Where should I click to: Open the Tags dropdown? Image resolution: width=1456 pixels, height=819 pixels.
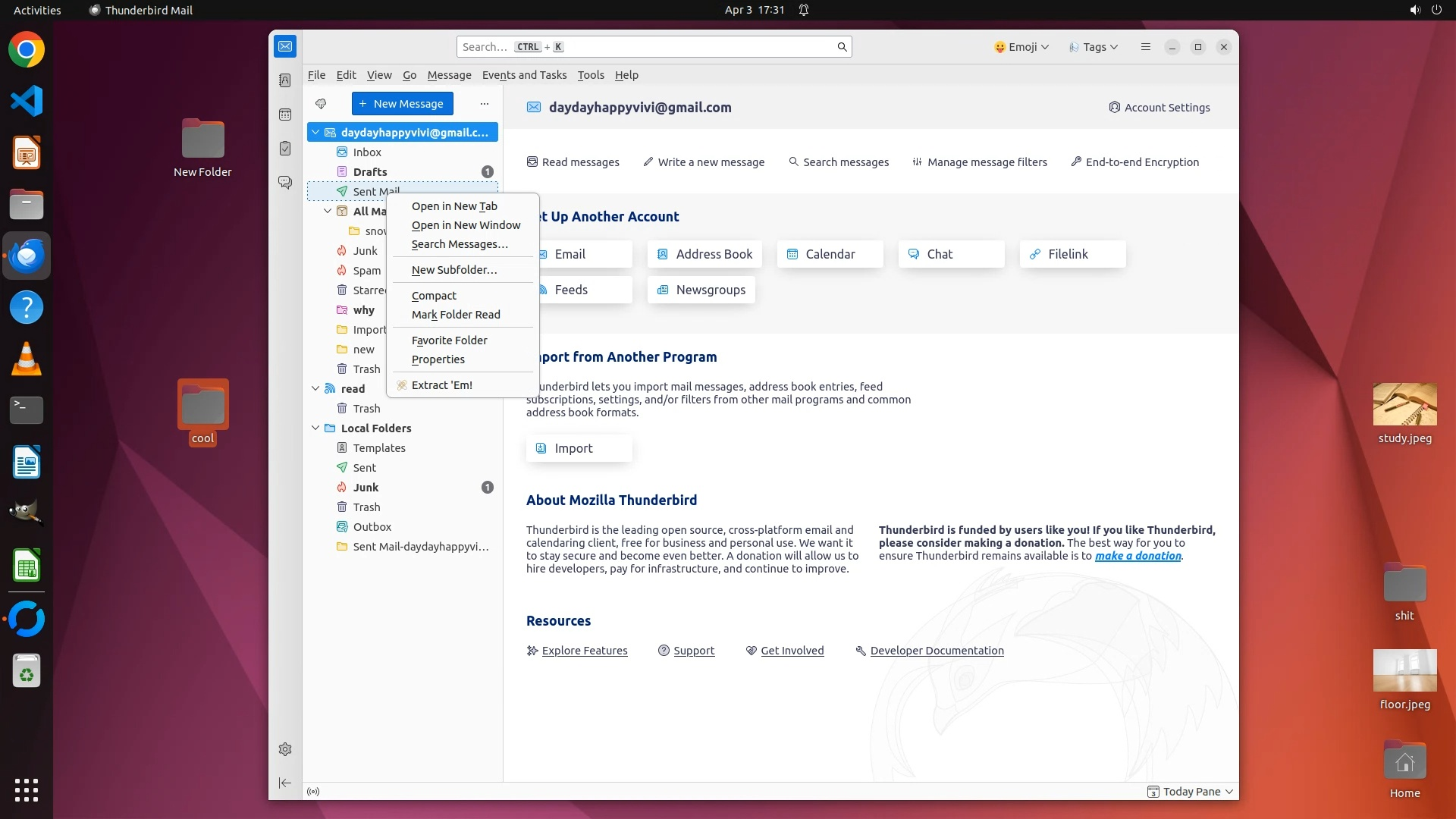point(1094,47)
